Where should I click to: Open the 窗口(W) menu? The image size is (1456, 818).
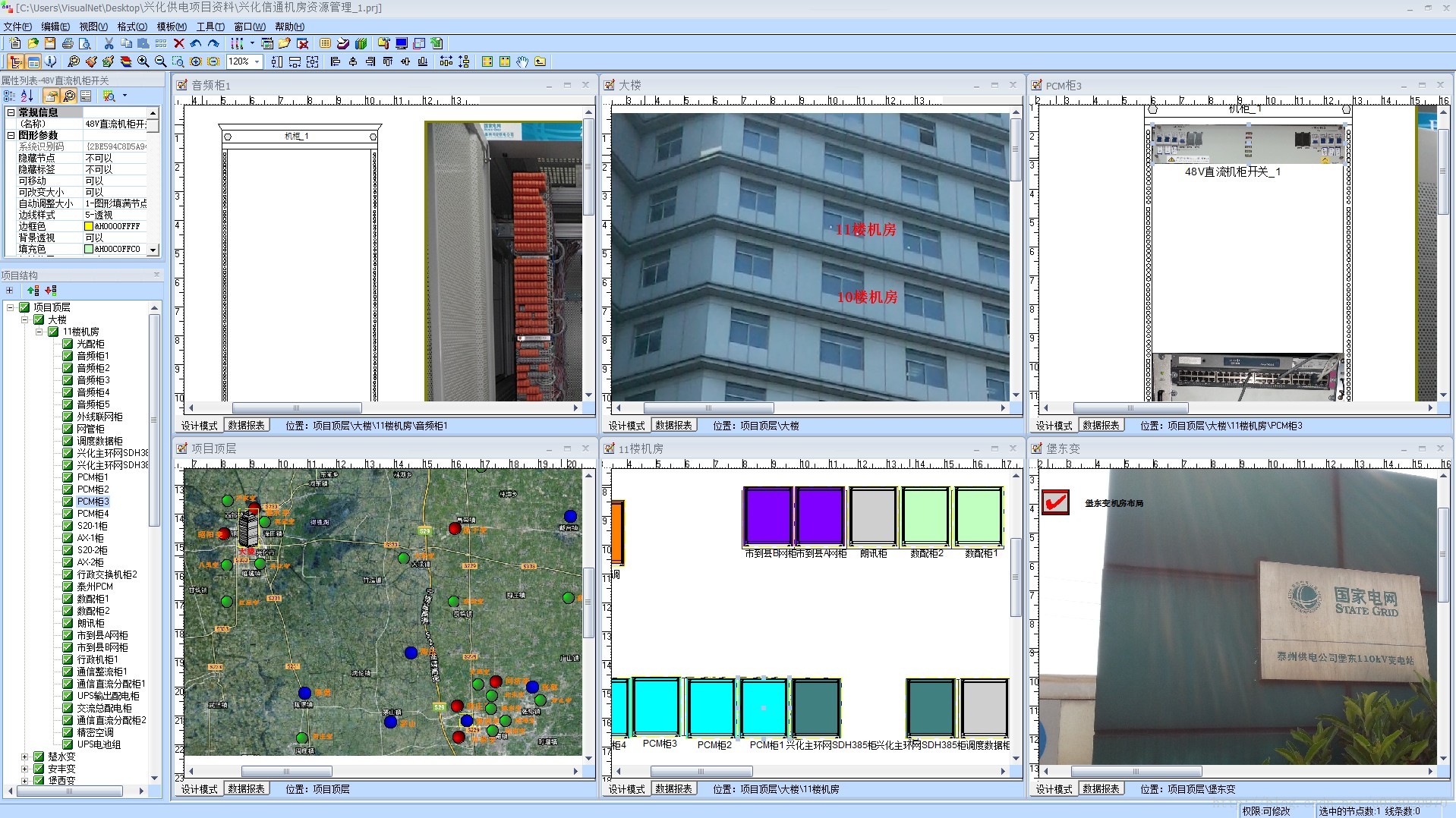pos(250,27)
